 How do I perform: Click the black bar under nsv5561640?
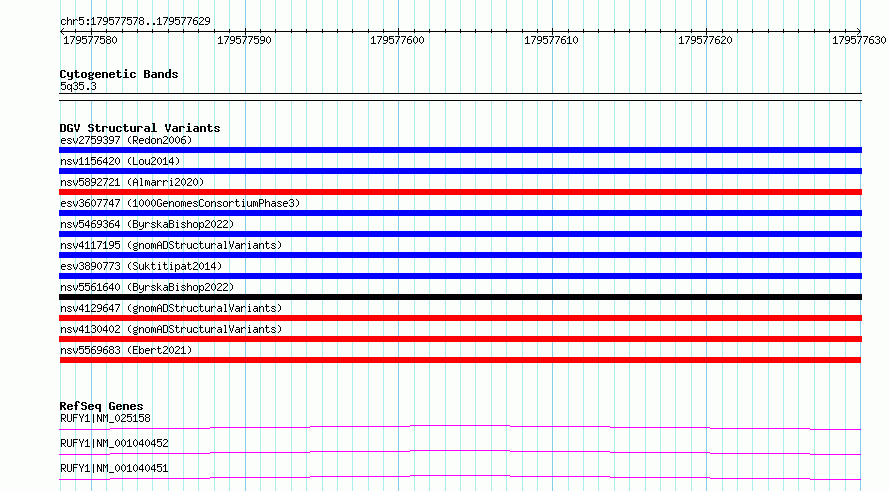(x=460, y=297)
